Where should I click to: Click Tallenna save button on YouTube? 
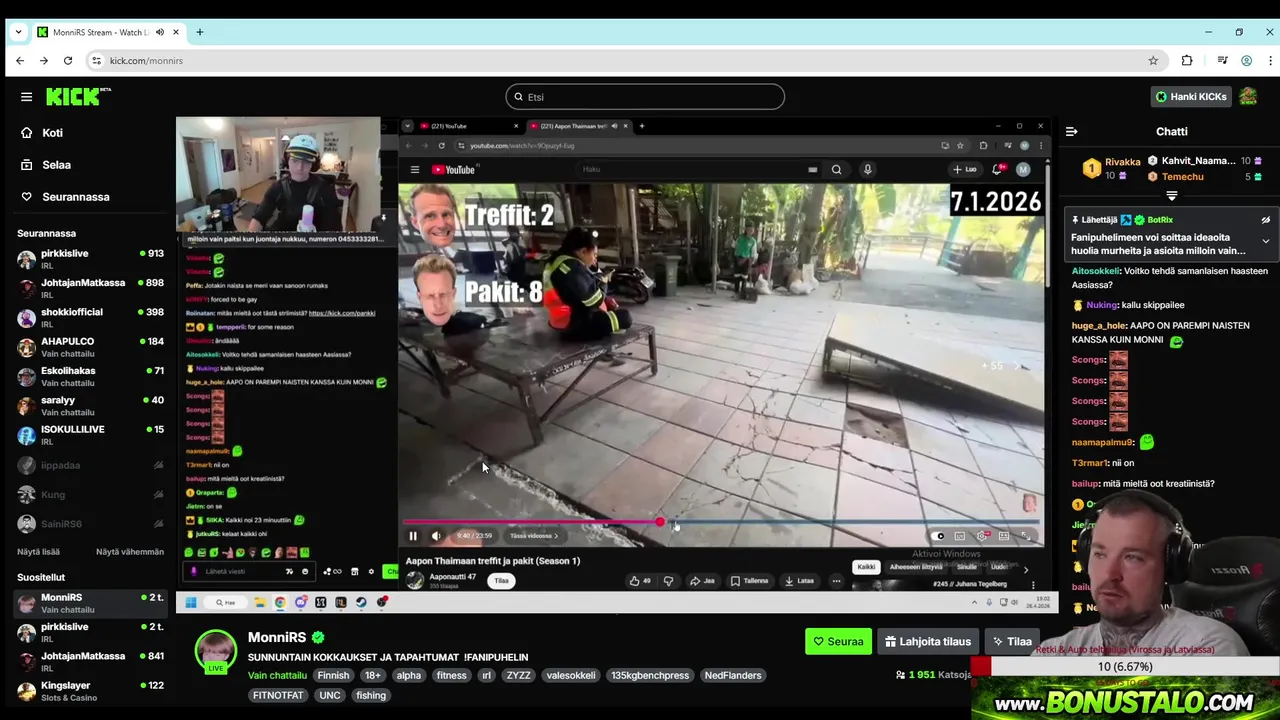coord(749,581)
